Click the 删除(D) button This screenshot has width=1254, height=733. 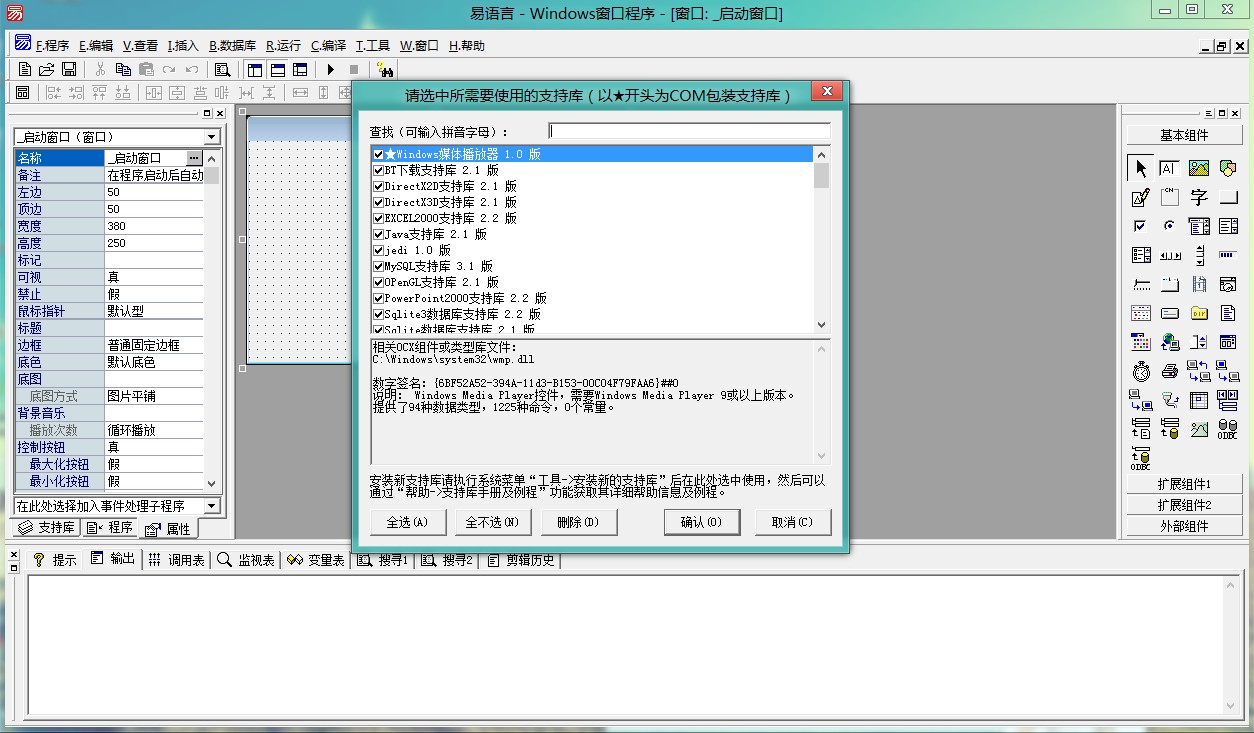click(x=578, y=522)
